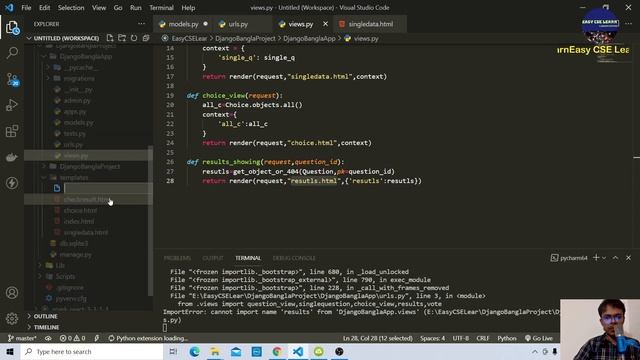This screenshot has height=360, width=640.
Task: Open Explorer more actions ellipsis
Action: 141,24
